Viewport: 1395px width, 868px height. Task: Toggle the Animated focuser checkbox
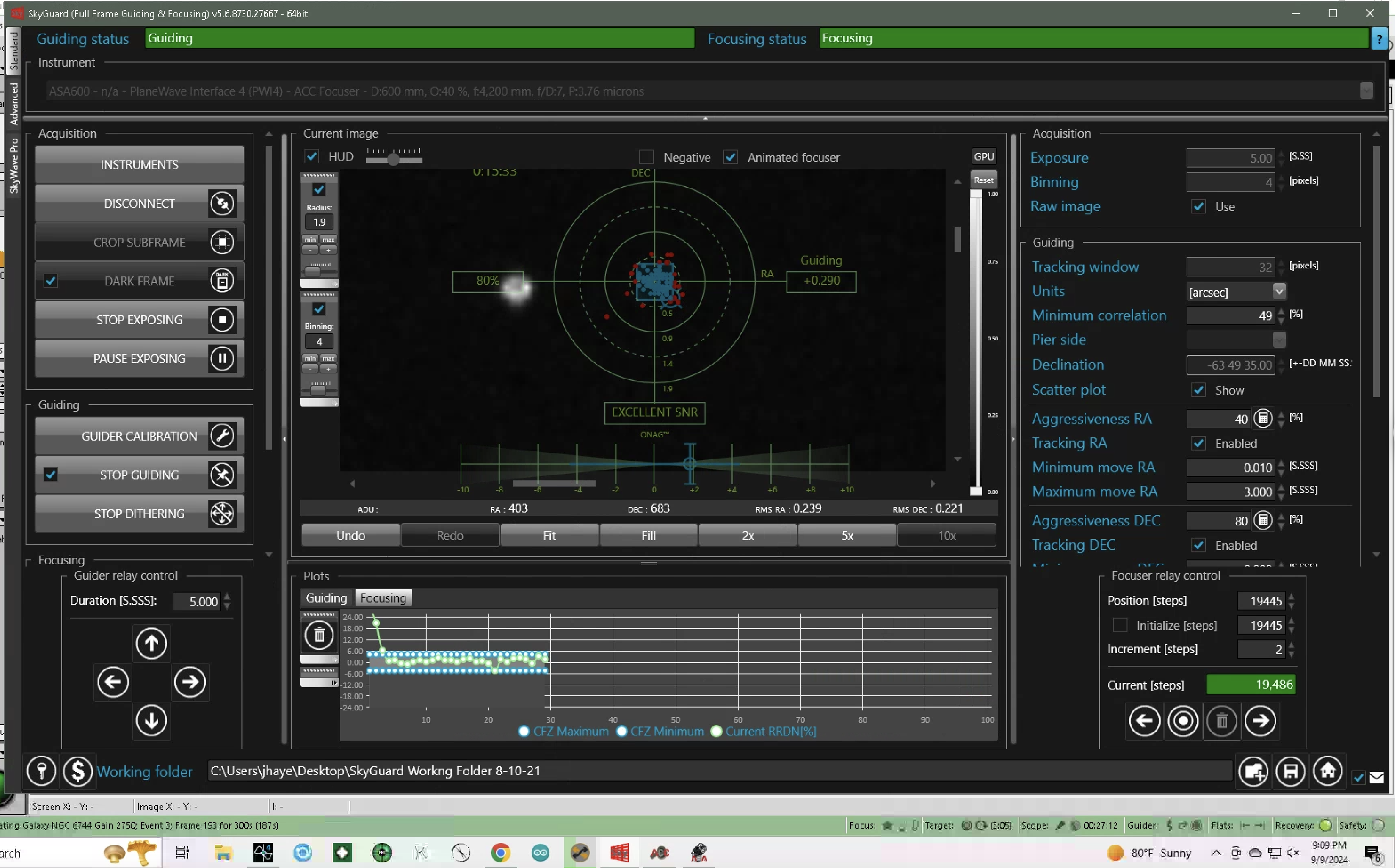[x=730, y=157]
